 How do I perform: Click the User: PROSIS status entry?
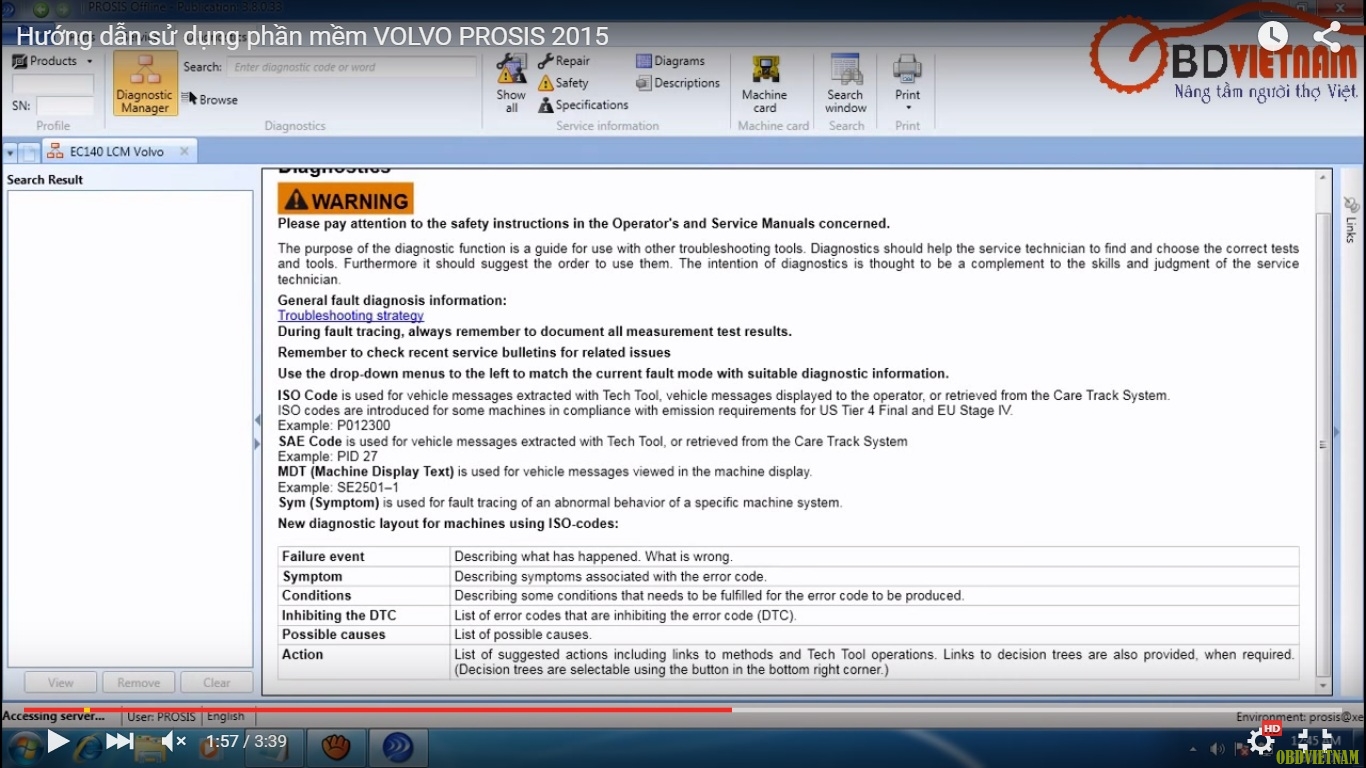pos(161,717)
